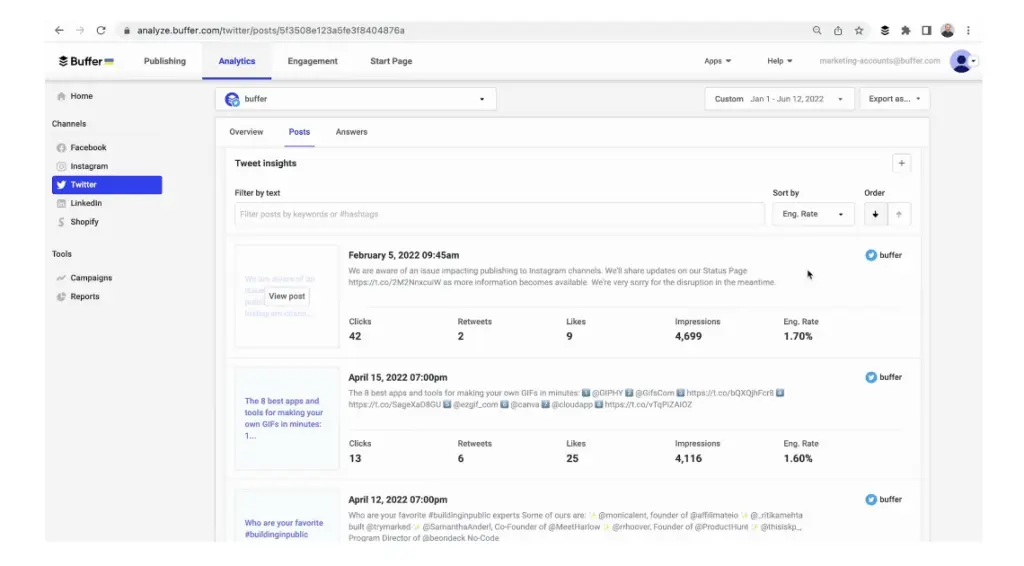This screenshot has width=1024, height=566.
Task: Click the Chrome profile avatar
Action: point(948,30)
